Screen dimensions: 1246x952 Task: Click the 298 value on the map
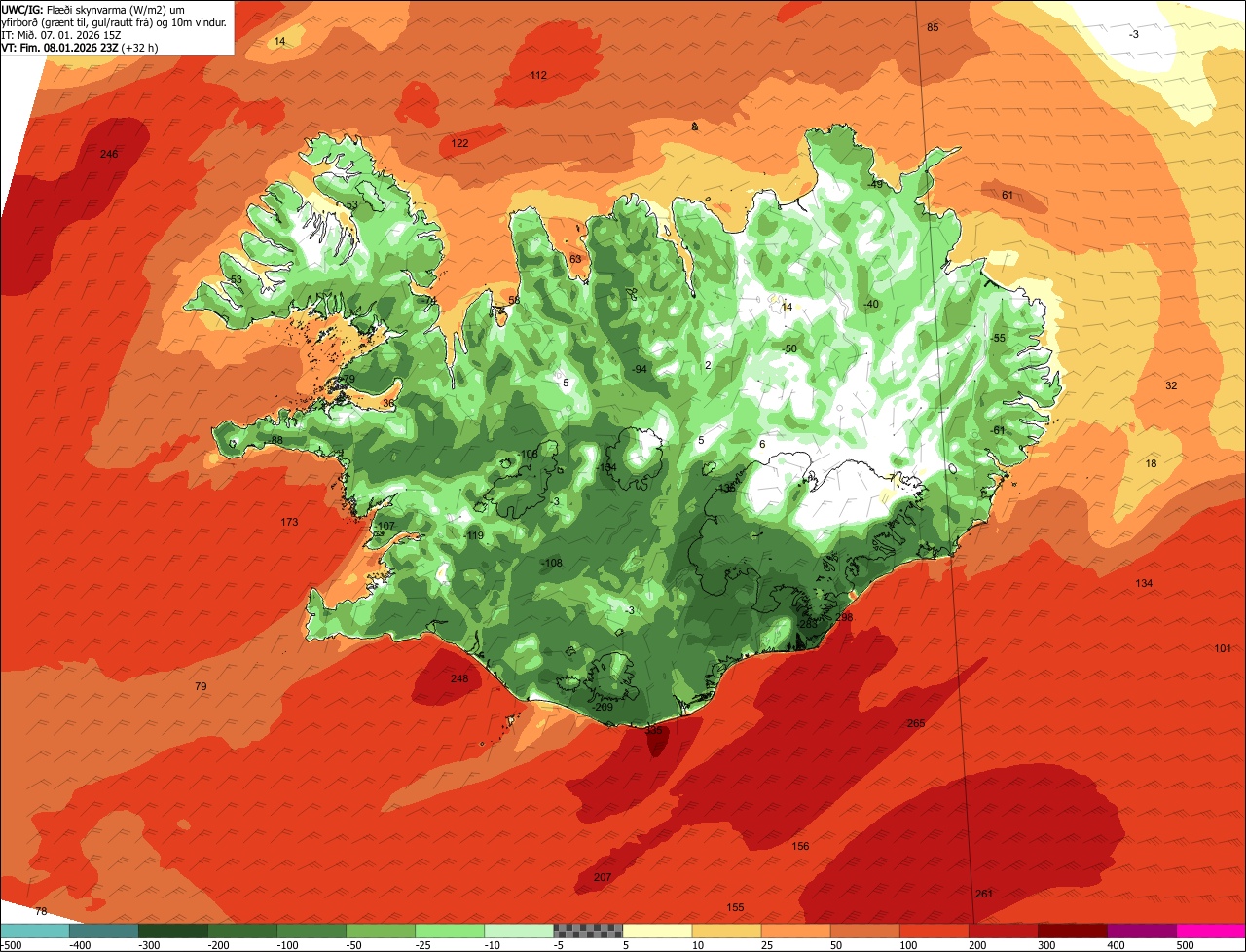click(844, 617)
